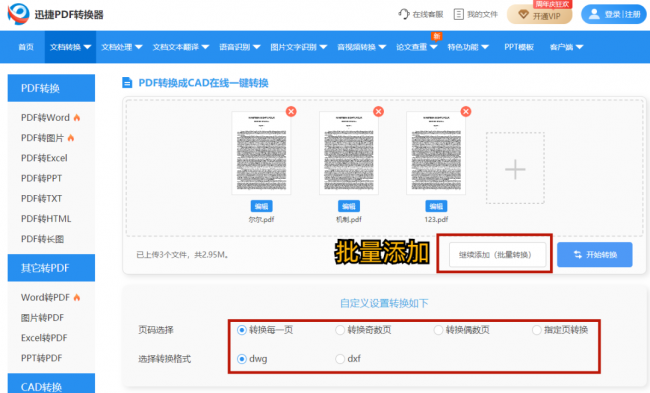Open PDF转Word in sidebar
The width and height of the screenshot is (650, 393).
point(45,118)
